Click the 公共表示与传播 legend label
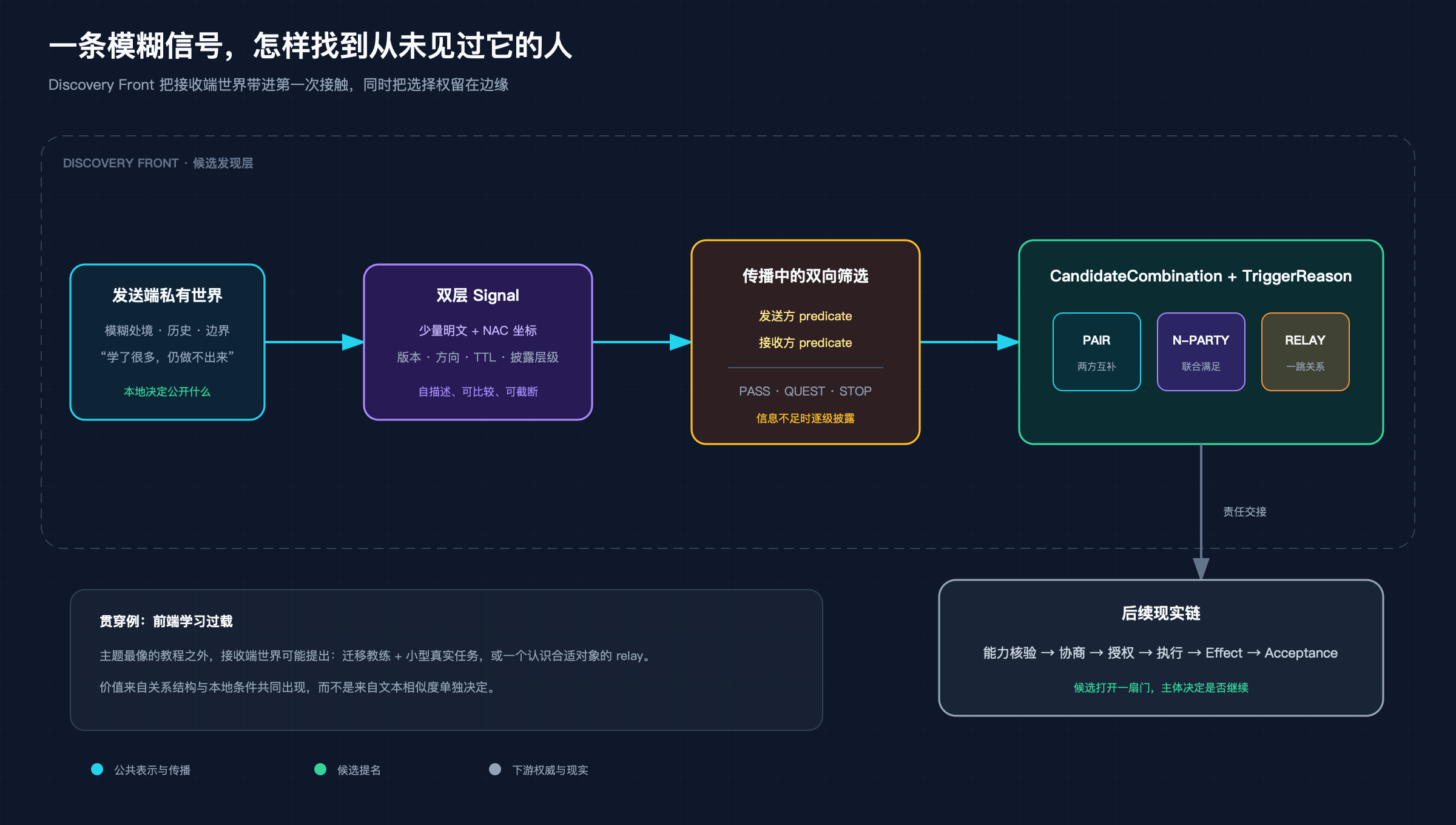Screen dimensions: 1456x825 (x=152, y=770)
